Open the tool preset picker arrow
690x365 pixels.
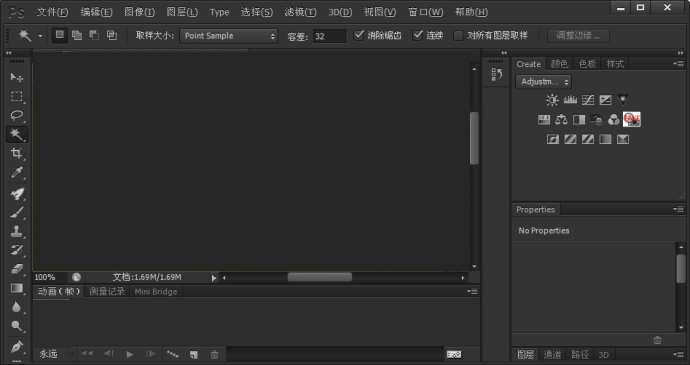[40, 36]
